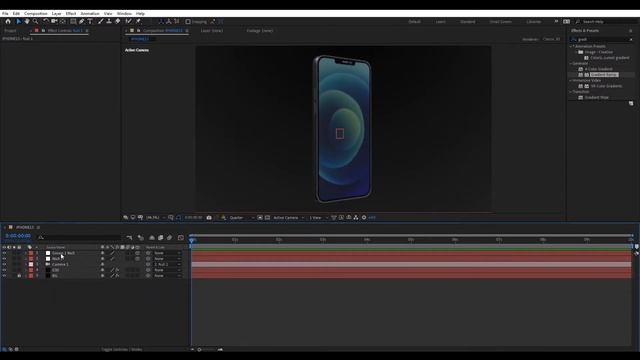Toggle frame blending icon in timeline header
The width and height of the screenshot is (640, 360).
(160, 238)
